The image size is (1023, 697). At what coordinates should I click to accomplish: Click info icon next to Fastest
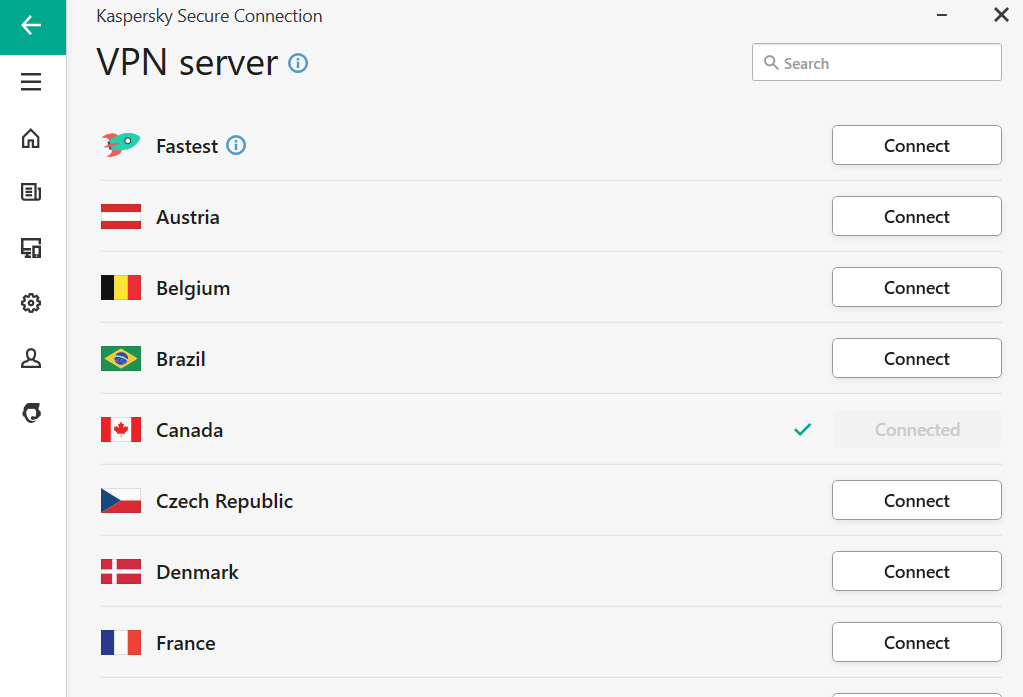[236, 146]
